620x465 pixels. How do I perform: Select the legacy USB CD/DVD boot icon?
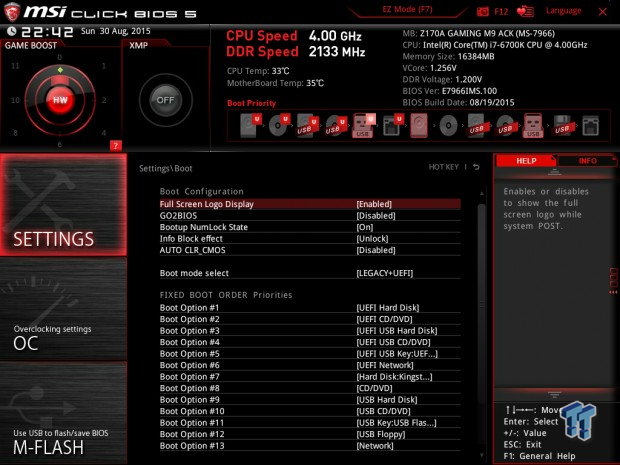point(505,125)
